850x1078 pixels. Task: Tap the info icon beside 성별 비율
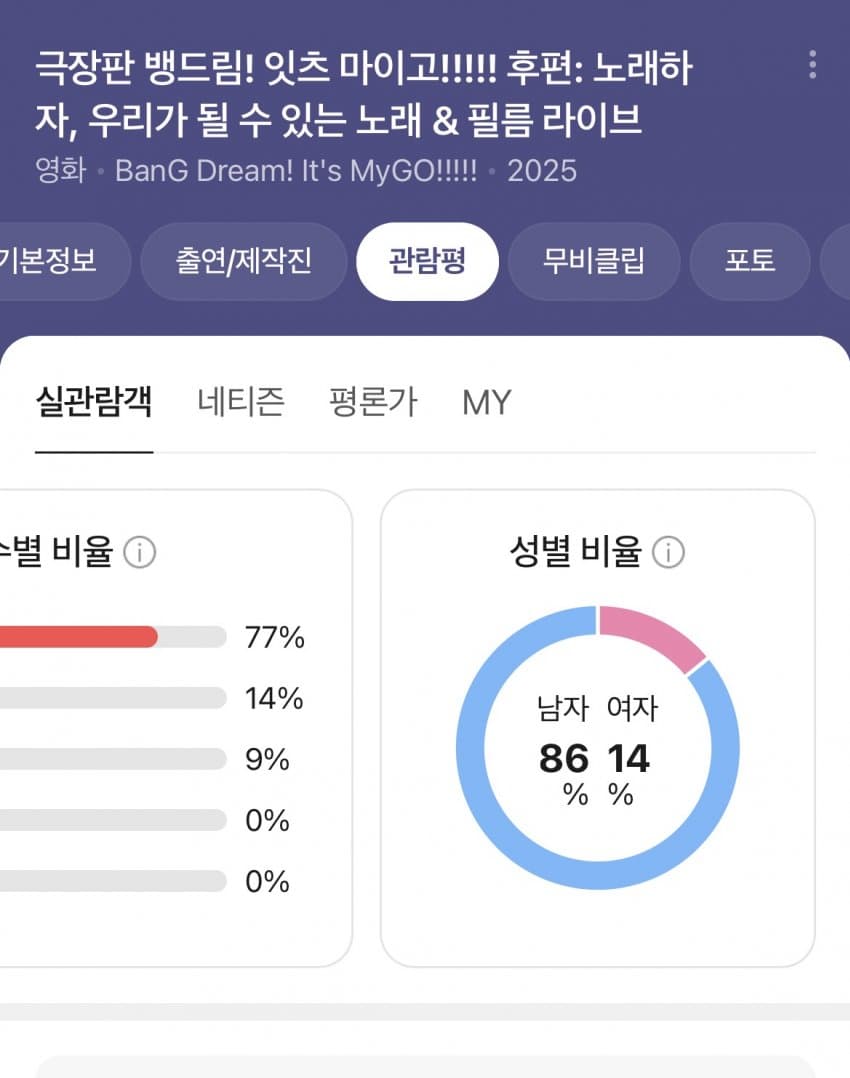(x=668, y=552)
